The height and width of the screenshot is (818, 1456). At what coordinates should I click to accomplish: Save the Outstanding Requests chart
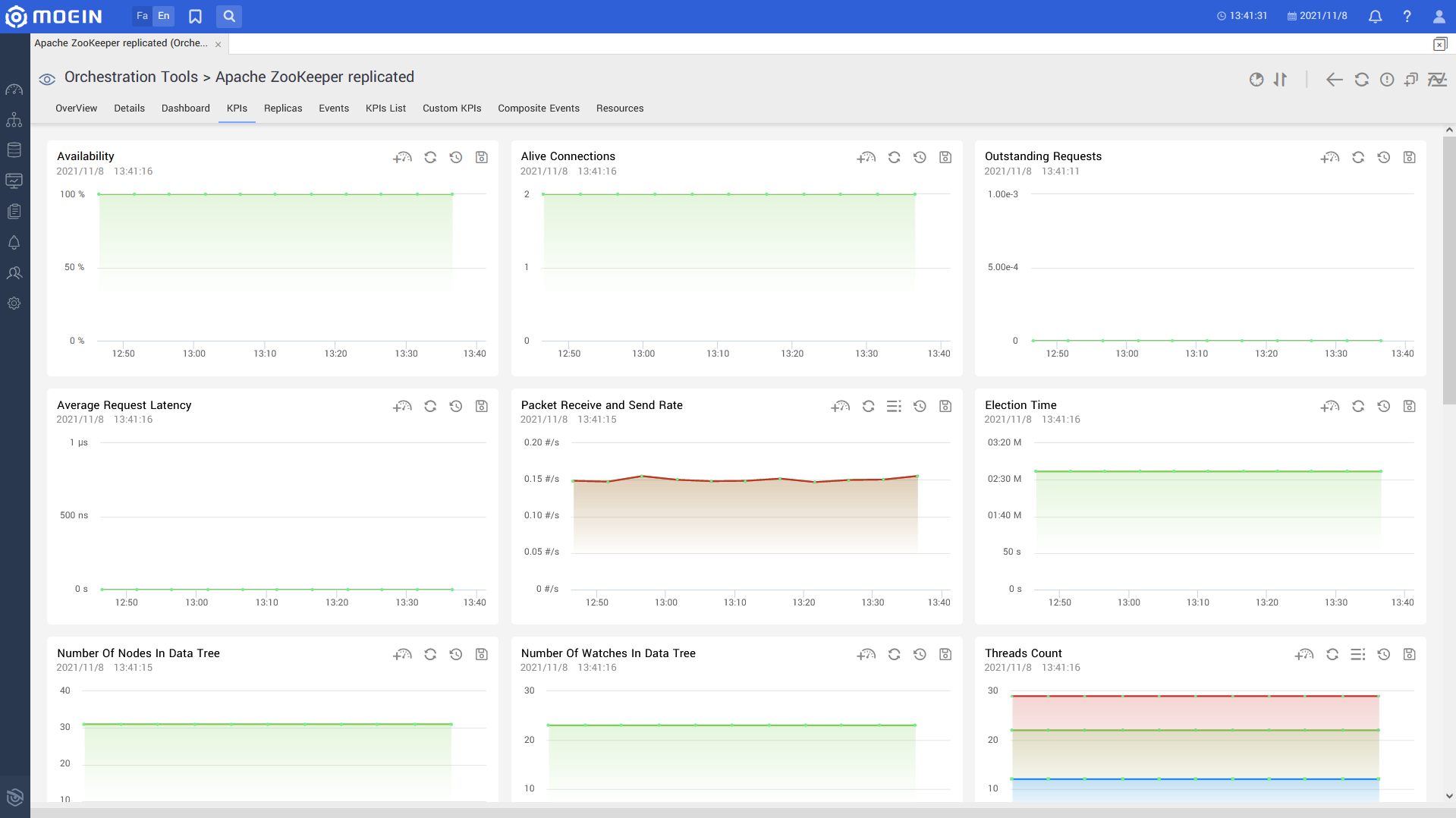1409,157
